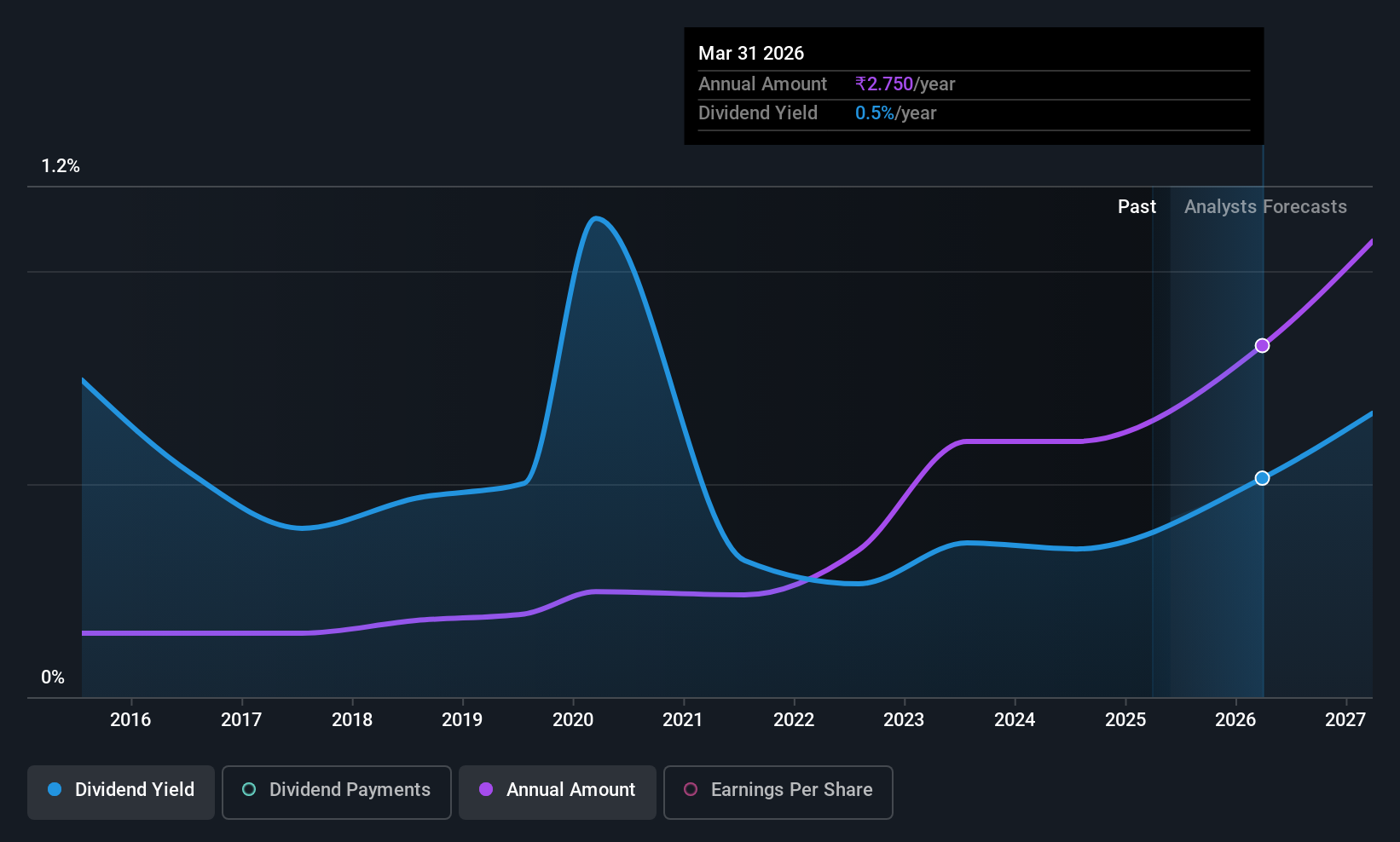Click the 2021 x-axis label

point(683,720)
